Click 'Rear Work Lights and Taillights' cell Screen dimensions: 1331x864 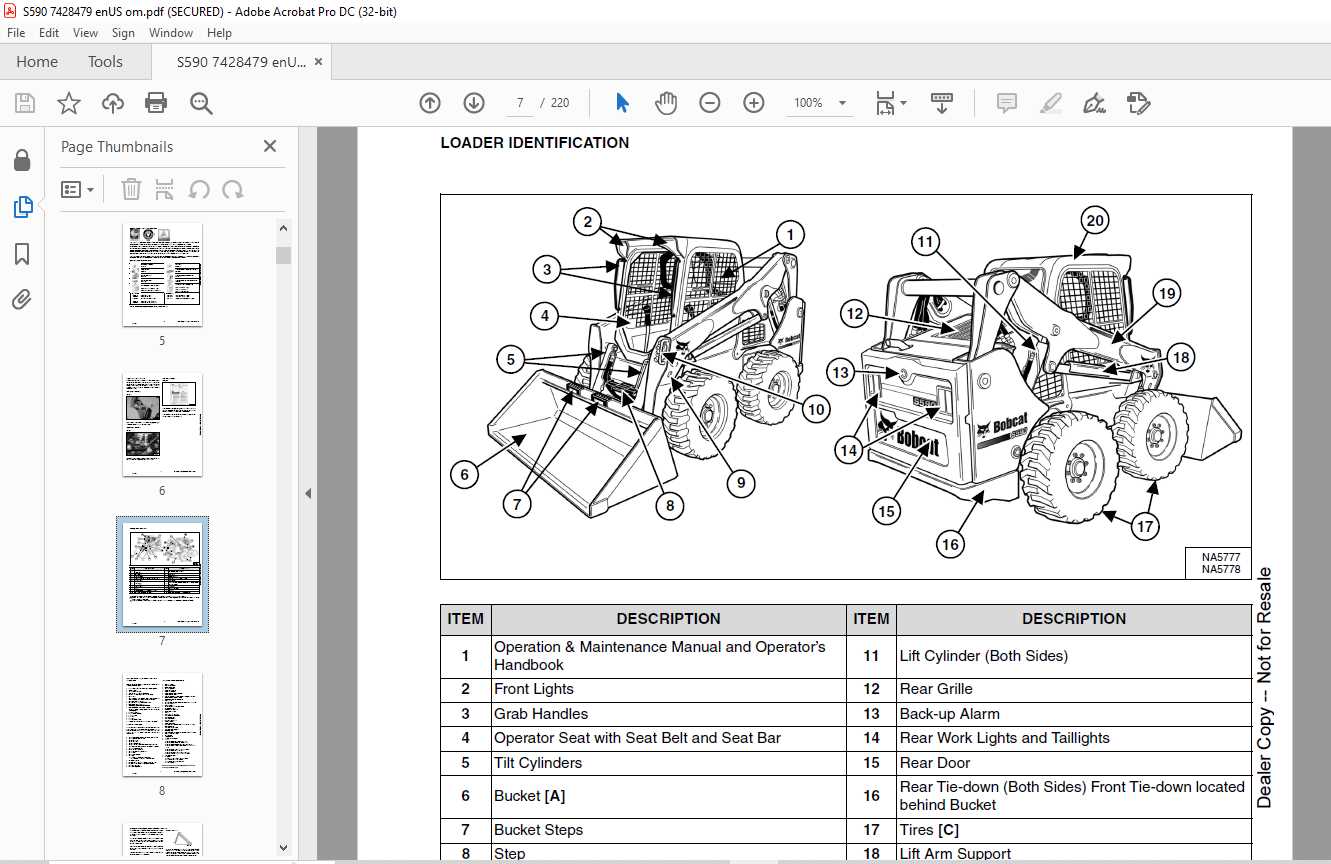(x=1074, y=738)
